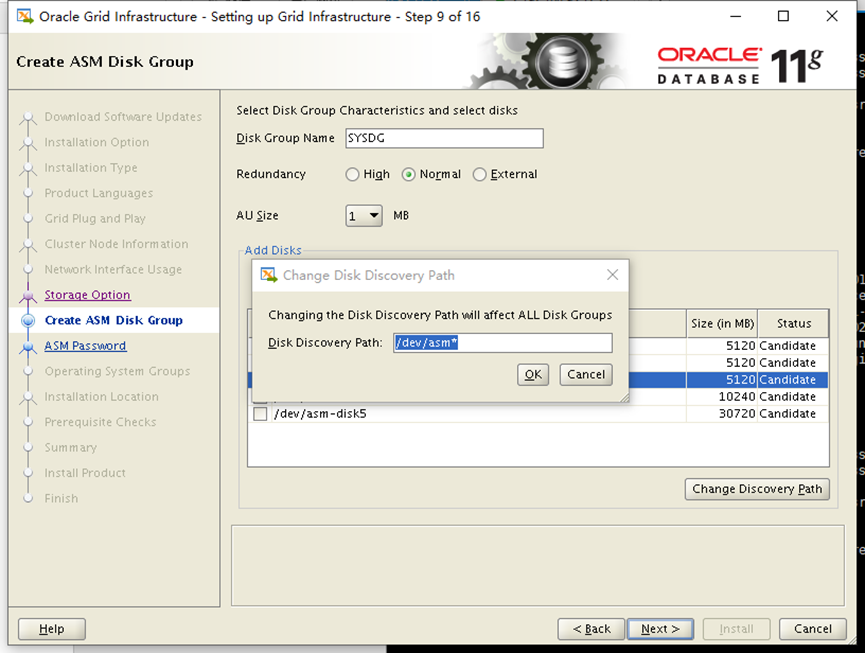
Task: Click the Prerequisite Checks step
Action: [x=100, y=422]
